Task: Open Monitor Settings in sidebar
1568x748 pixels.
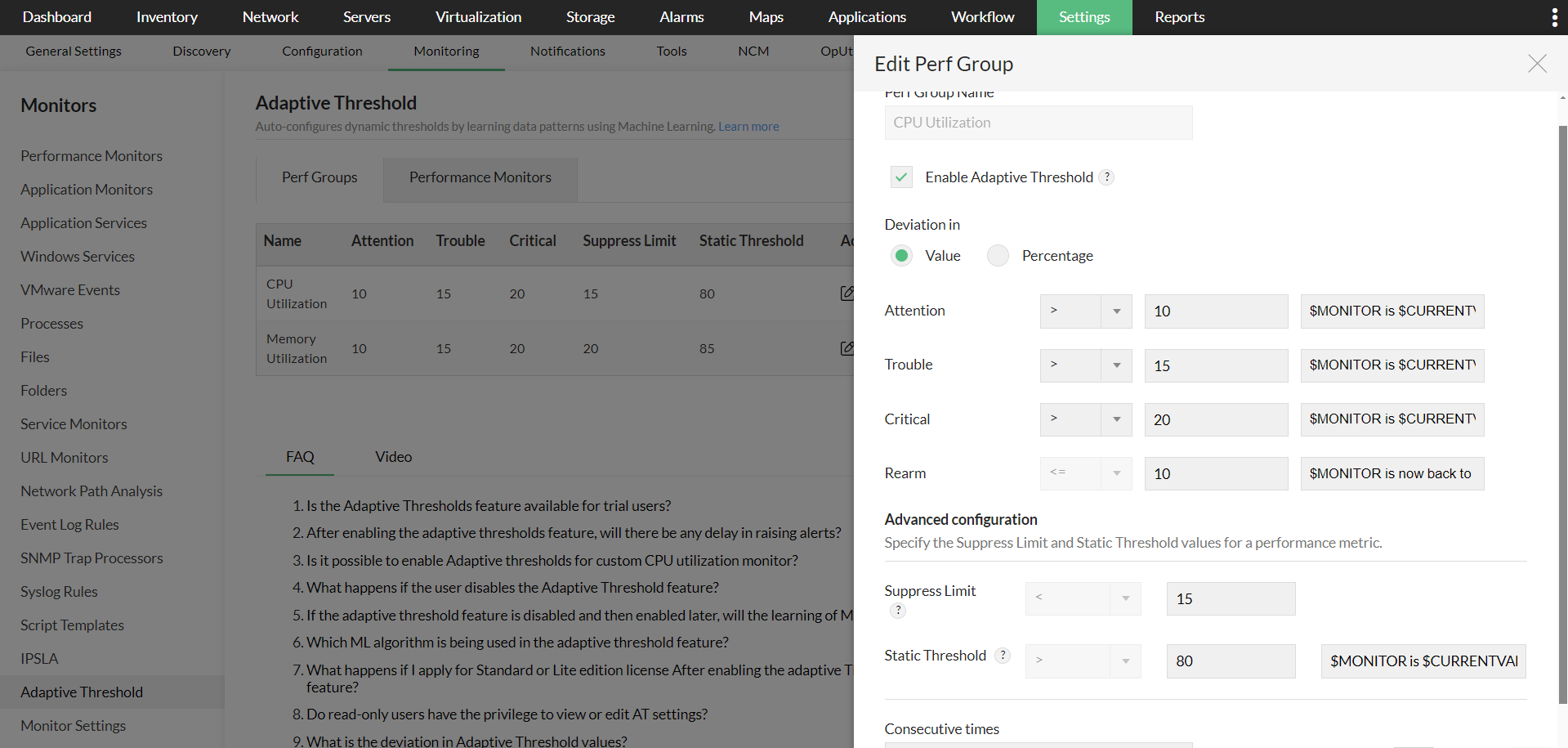Action: coord(74,726)
